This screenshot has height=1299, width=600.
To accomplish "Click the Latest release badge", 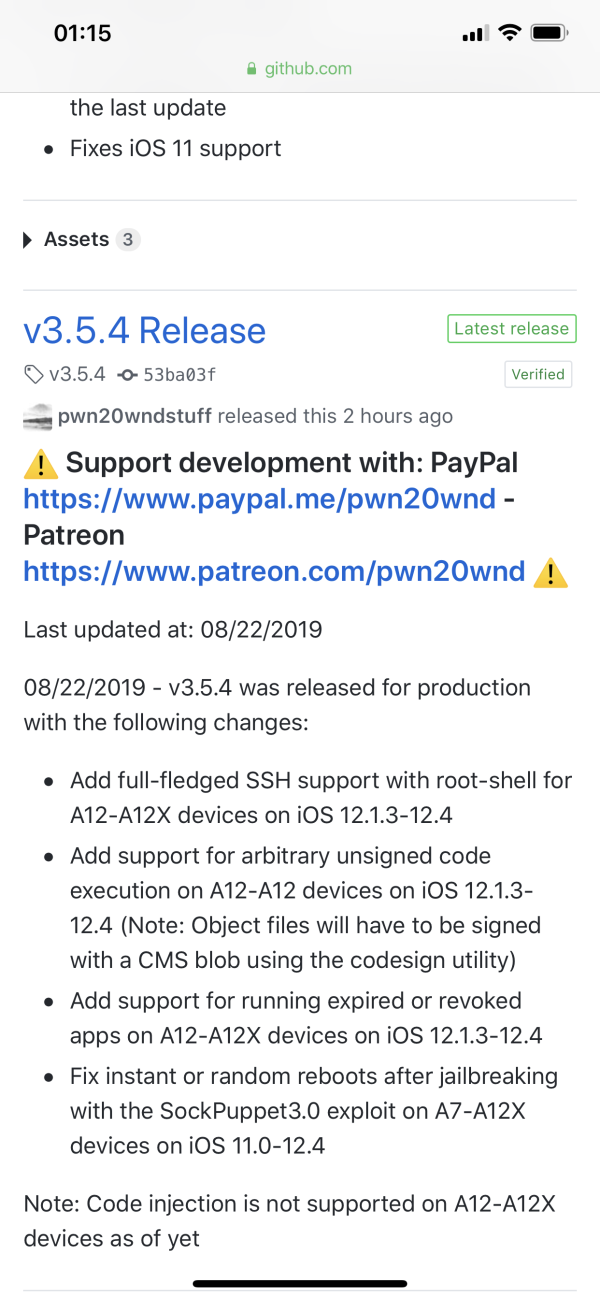I will point(511,328).
